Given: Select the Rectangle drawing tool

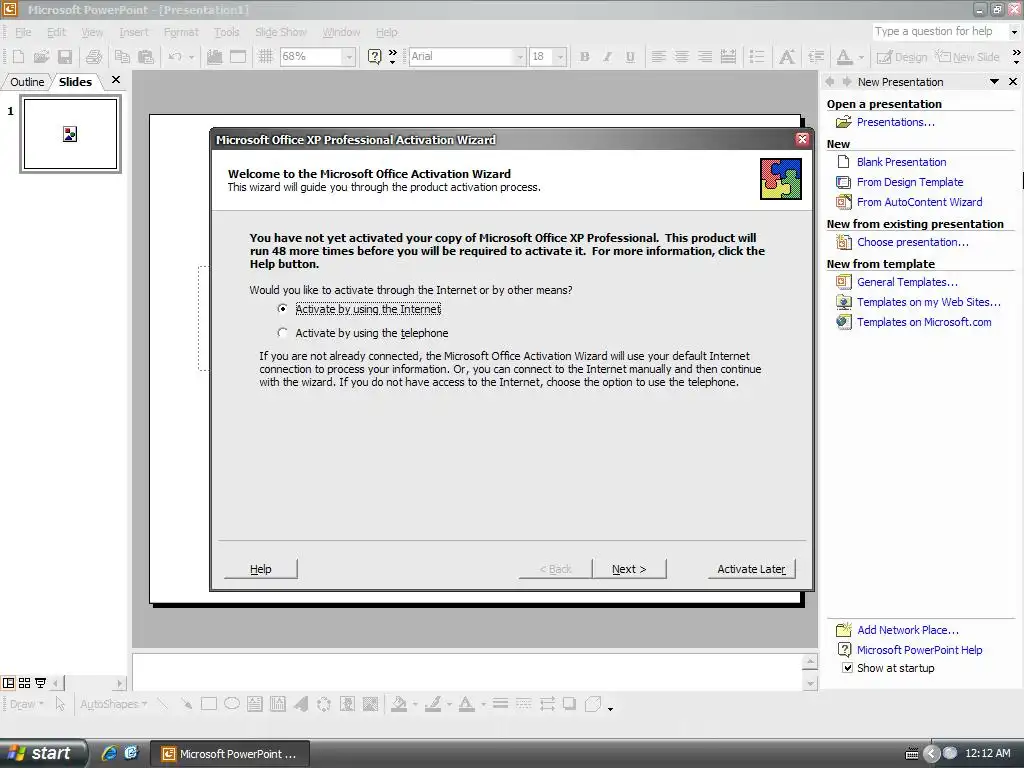Looking at the screenshot, I should point(209,704).
